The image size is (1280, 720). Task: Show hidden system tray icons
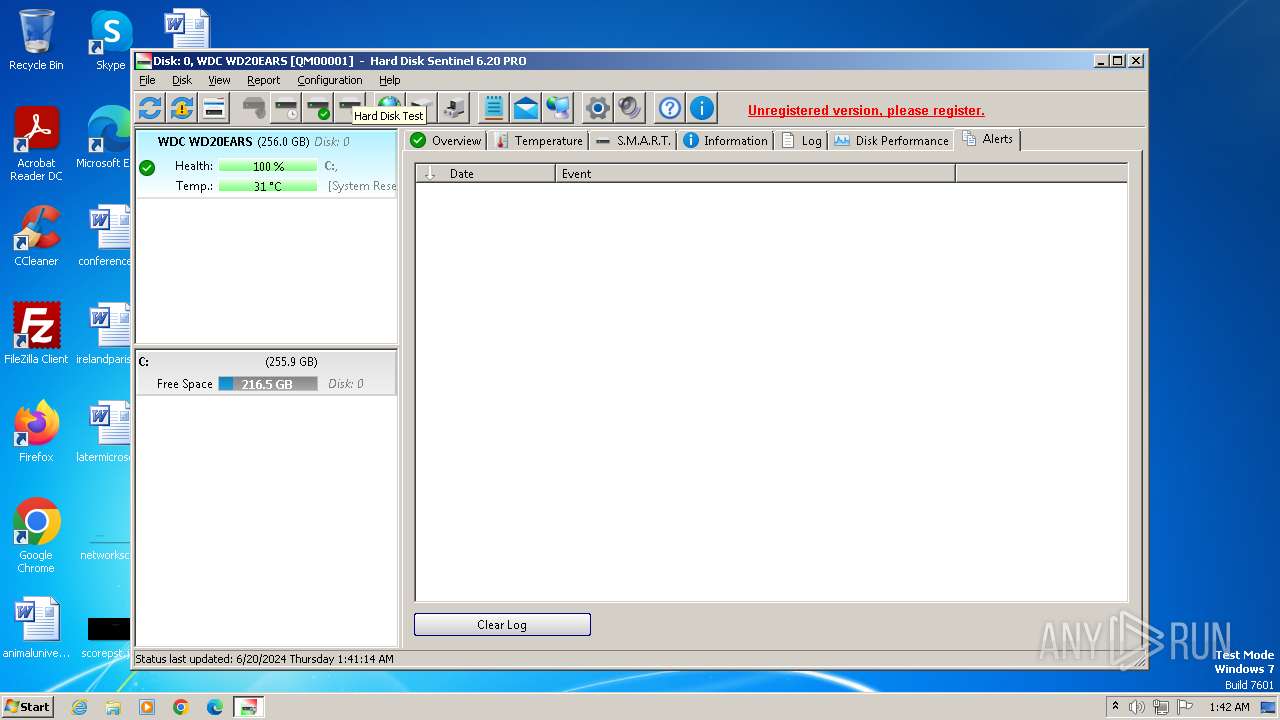coord(1116,707)
